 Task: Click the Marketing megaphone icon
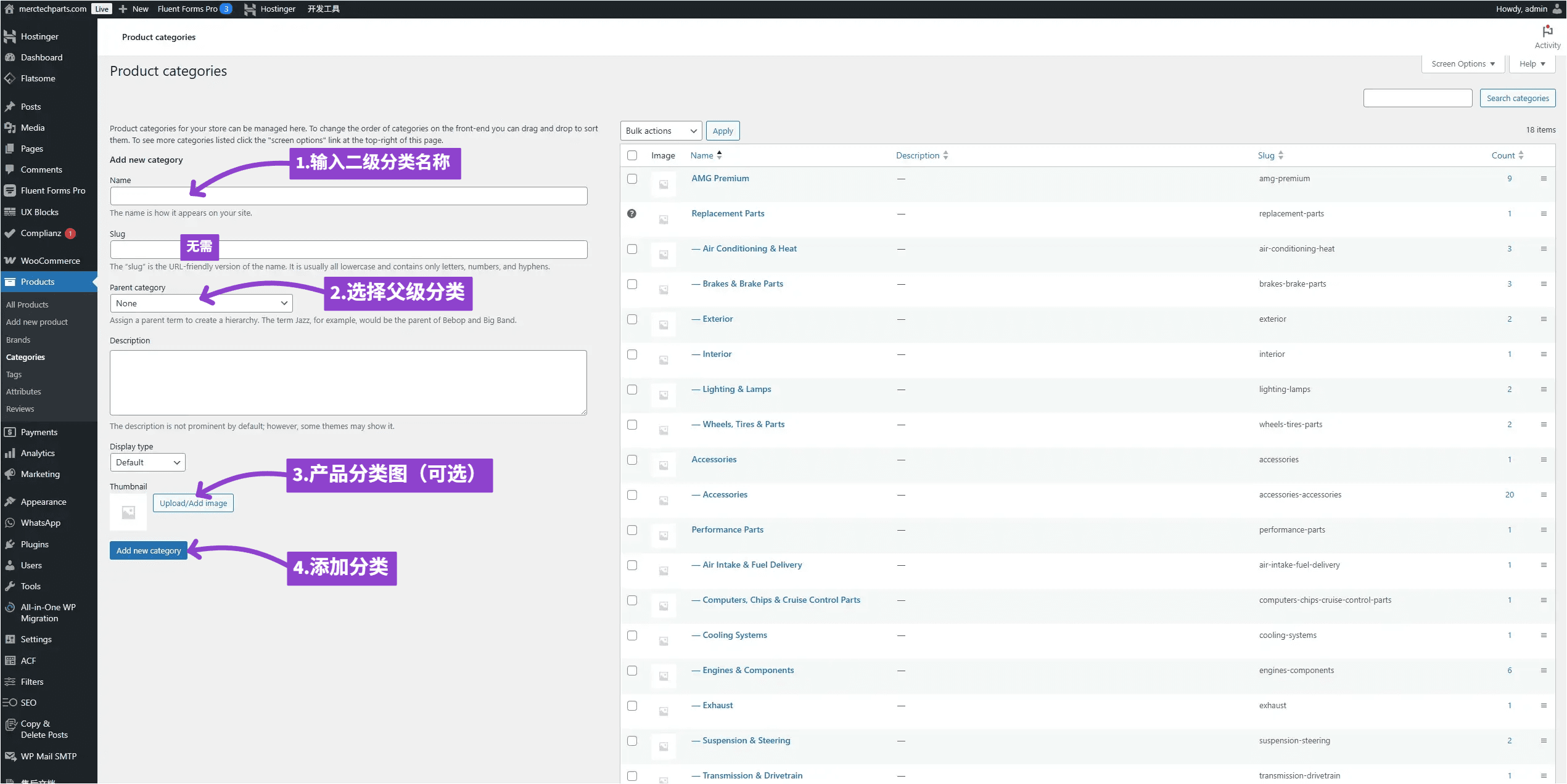point(10,474)
